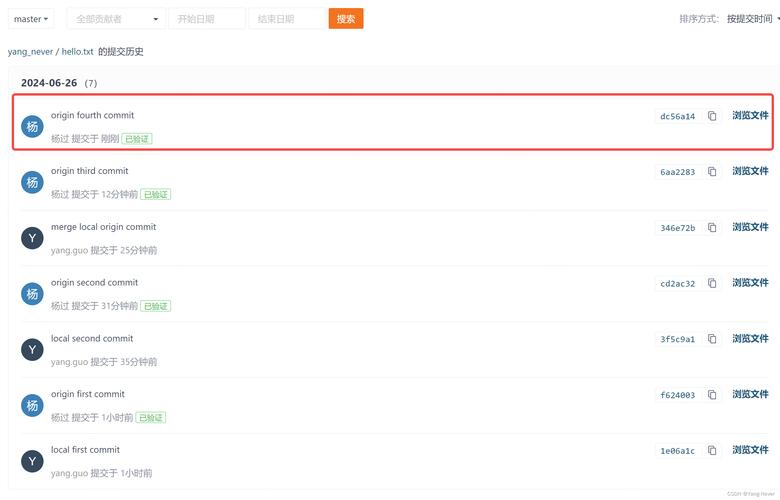
Task: Click copy icon next to 6aa2283
Action: 712,172
